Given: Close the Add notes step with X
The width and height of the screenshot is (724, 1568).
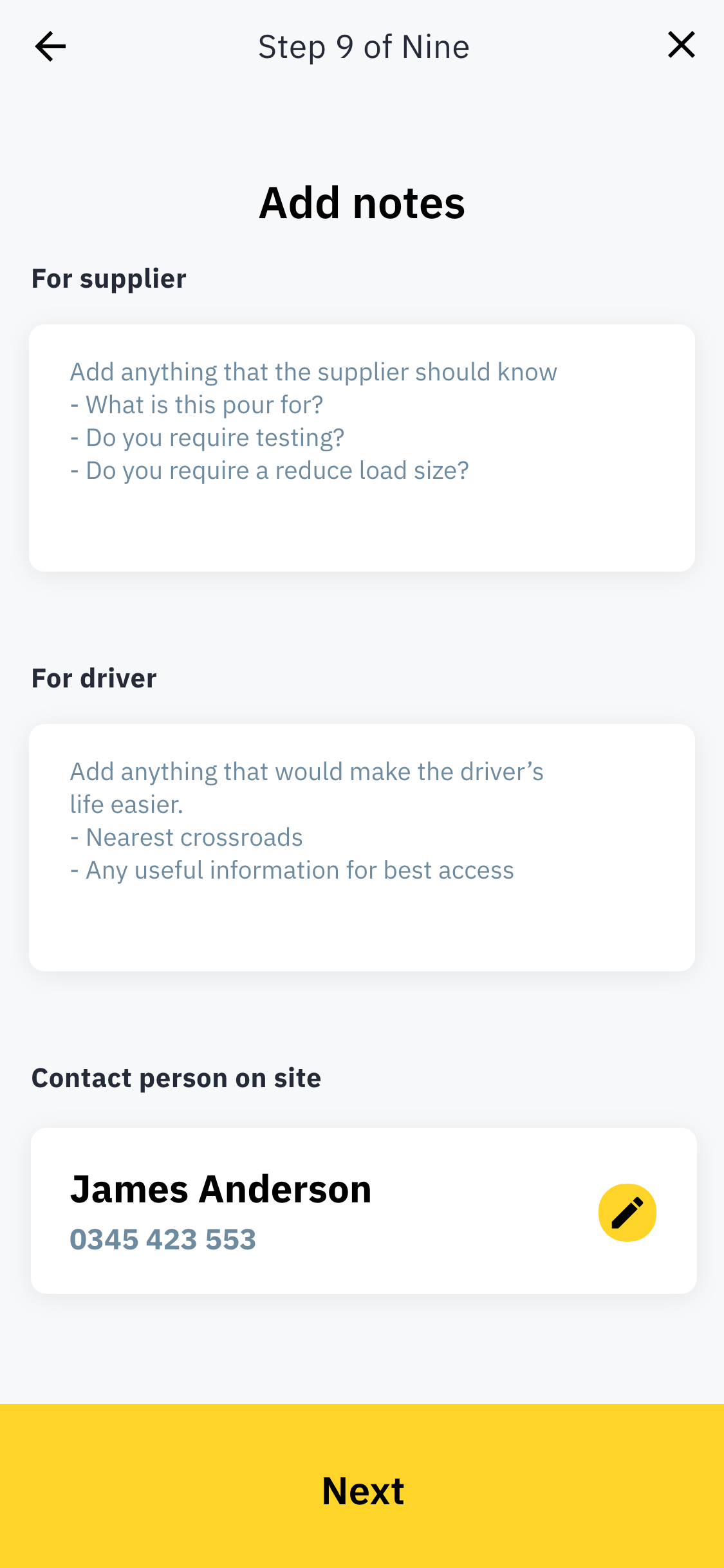Looking at the screenshot, I should point(681,45).
